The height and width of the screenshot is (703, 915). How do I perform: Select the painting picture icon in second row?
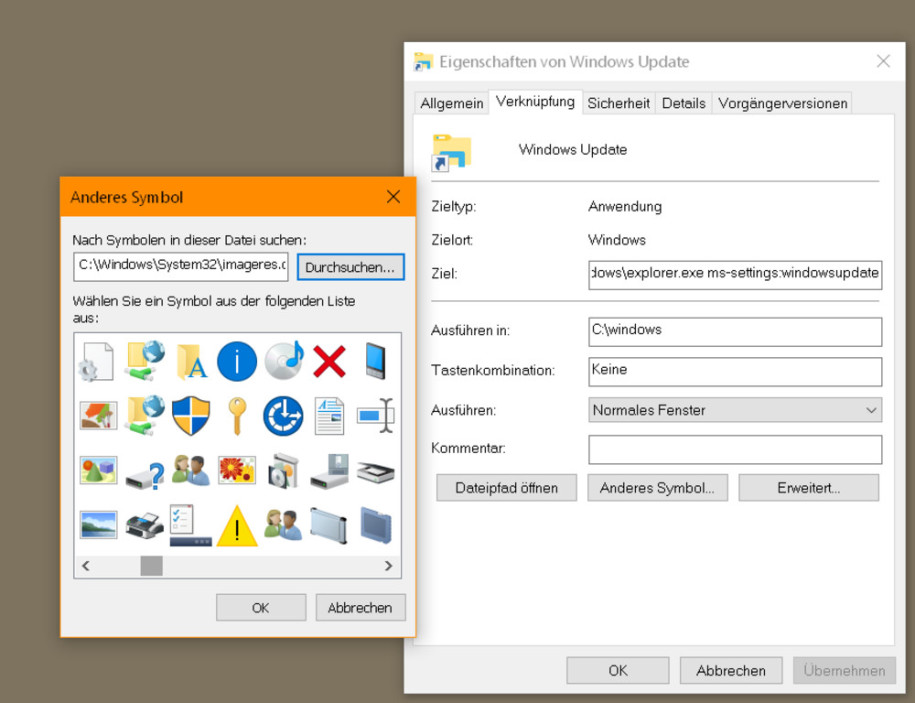[98, 416]
